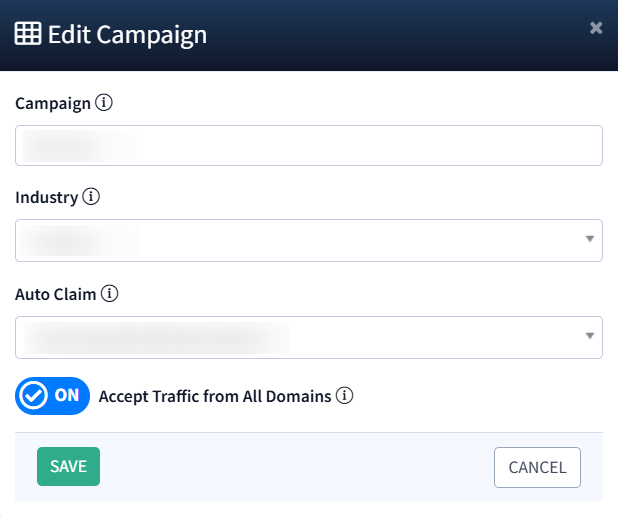This screenshot has height=517, width=618.
Task: Open the Auto Claim info tooltip
Action: click(x=110, y=294)
